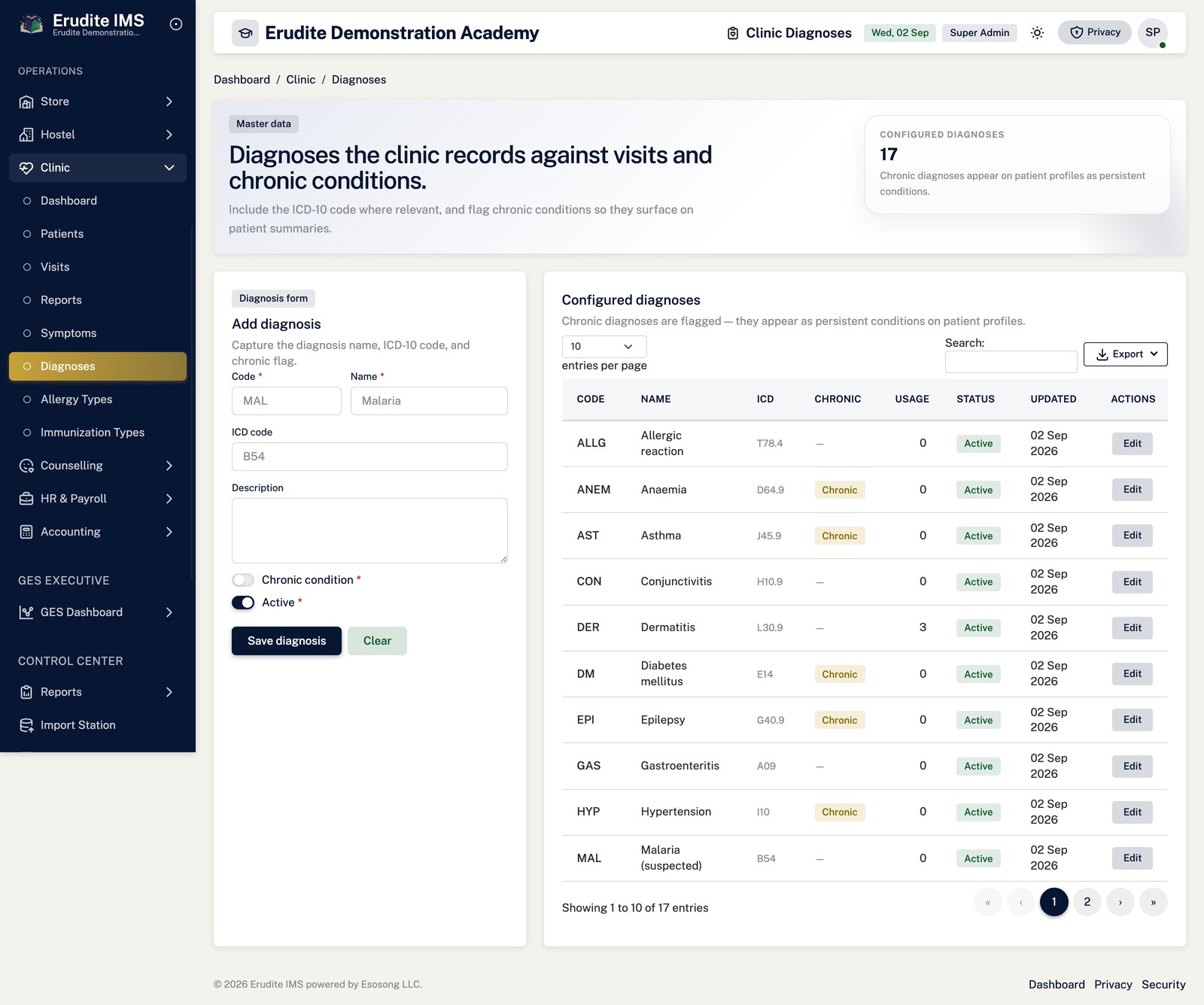Select the Immunization Types menu item
This screenshot has height=1005, width=1204.
[x=98, y=433]
